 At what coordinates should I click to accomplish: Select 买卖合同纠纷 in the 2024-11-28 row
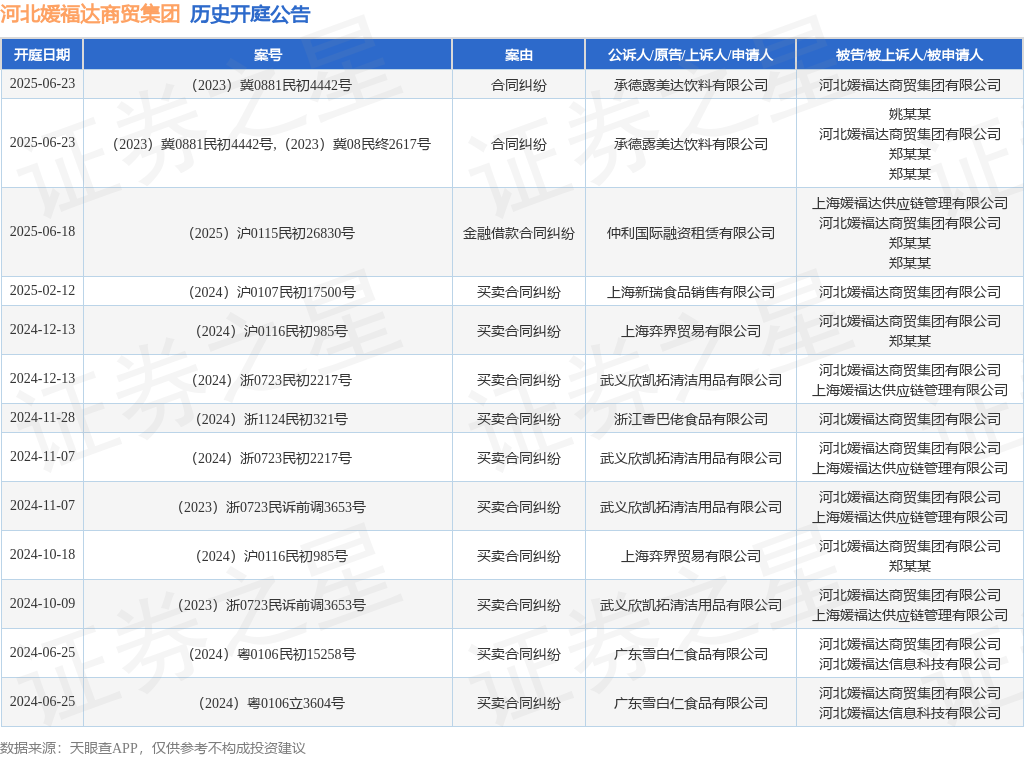coord(519,419)
